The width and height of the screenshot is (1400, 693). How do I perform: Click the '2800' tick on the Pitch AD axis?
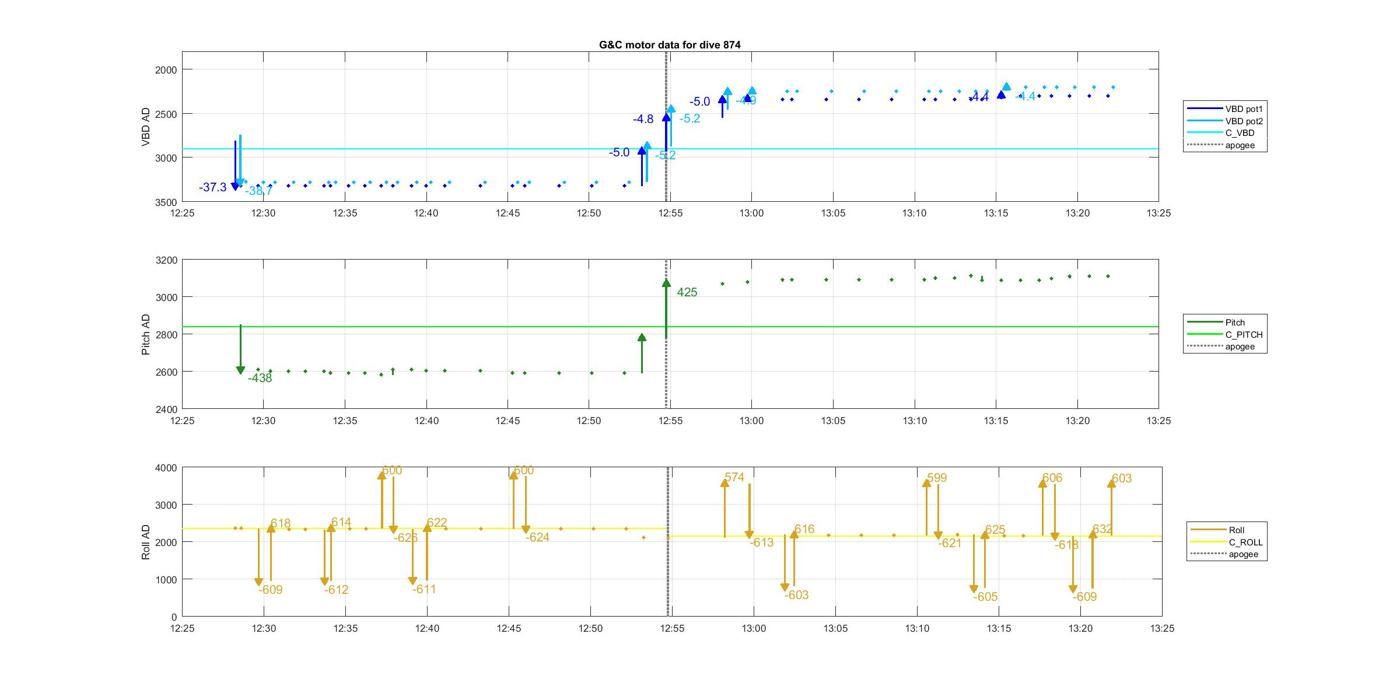pyautogui.click(x=166, y=335)
